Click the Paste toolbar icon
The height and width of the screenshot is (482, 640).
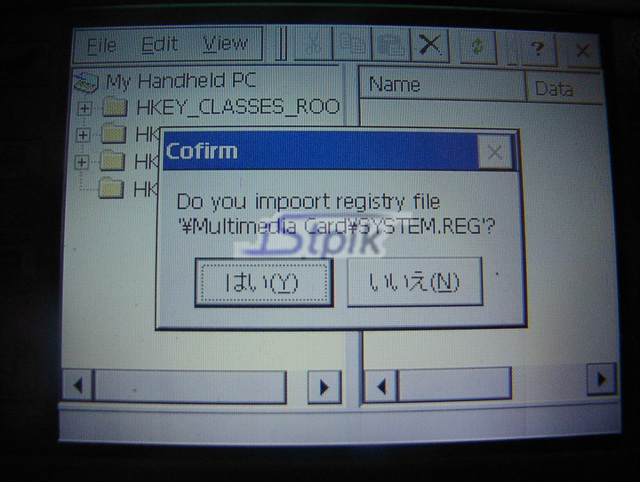(x=393, y=46)
